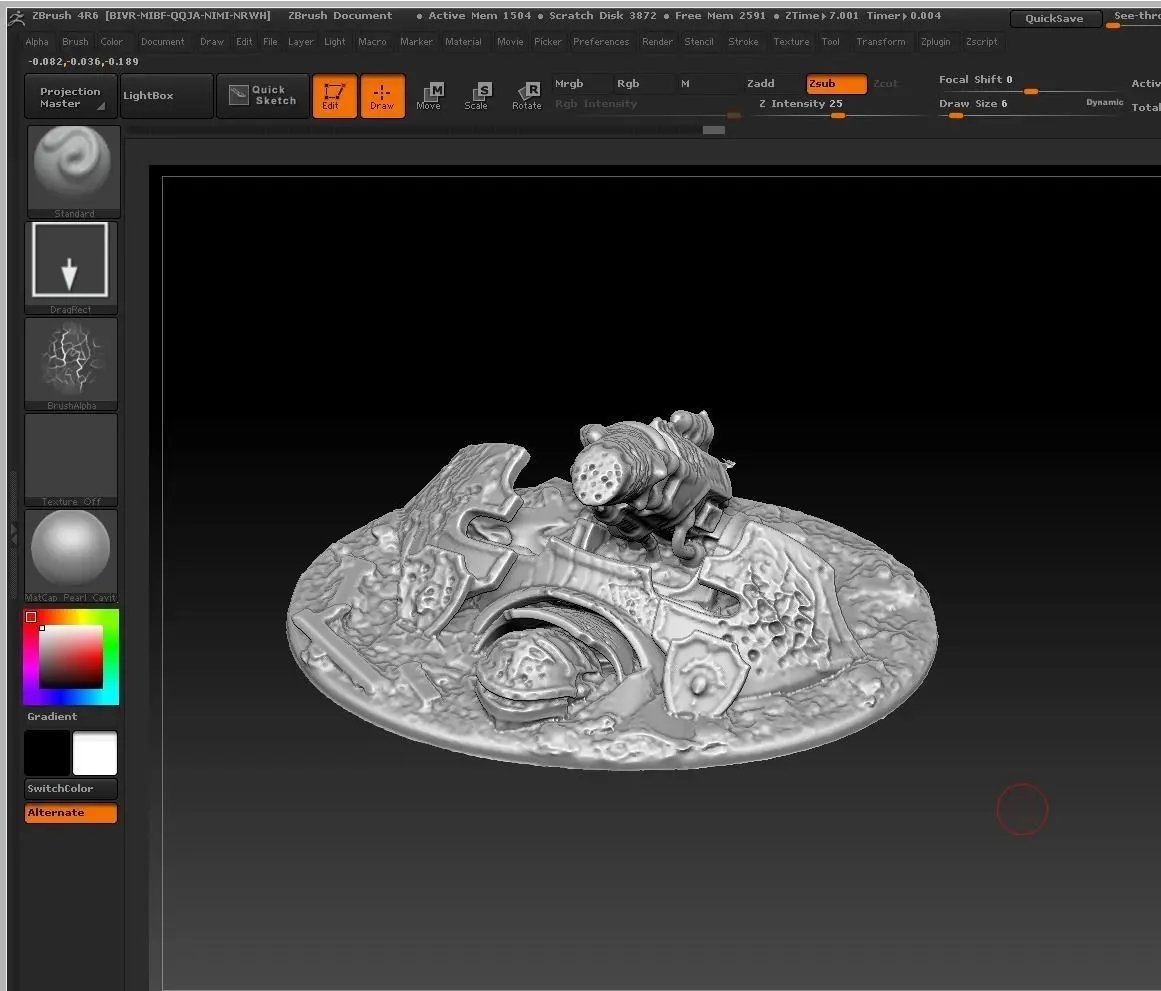Click the Projection Master button
The width and height of the screenshot is (1161, 991).
(x=70, y=96)
